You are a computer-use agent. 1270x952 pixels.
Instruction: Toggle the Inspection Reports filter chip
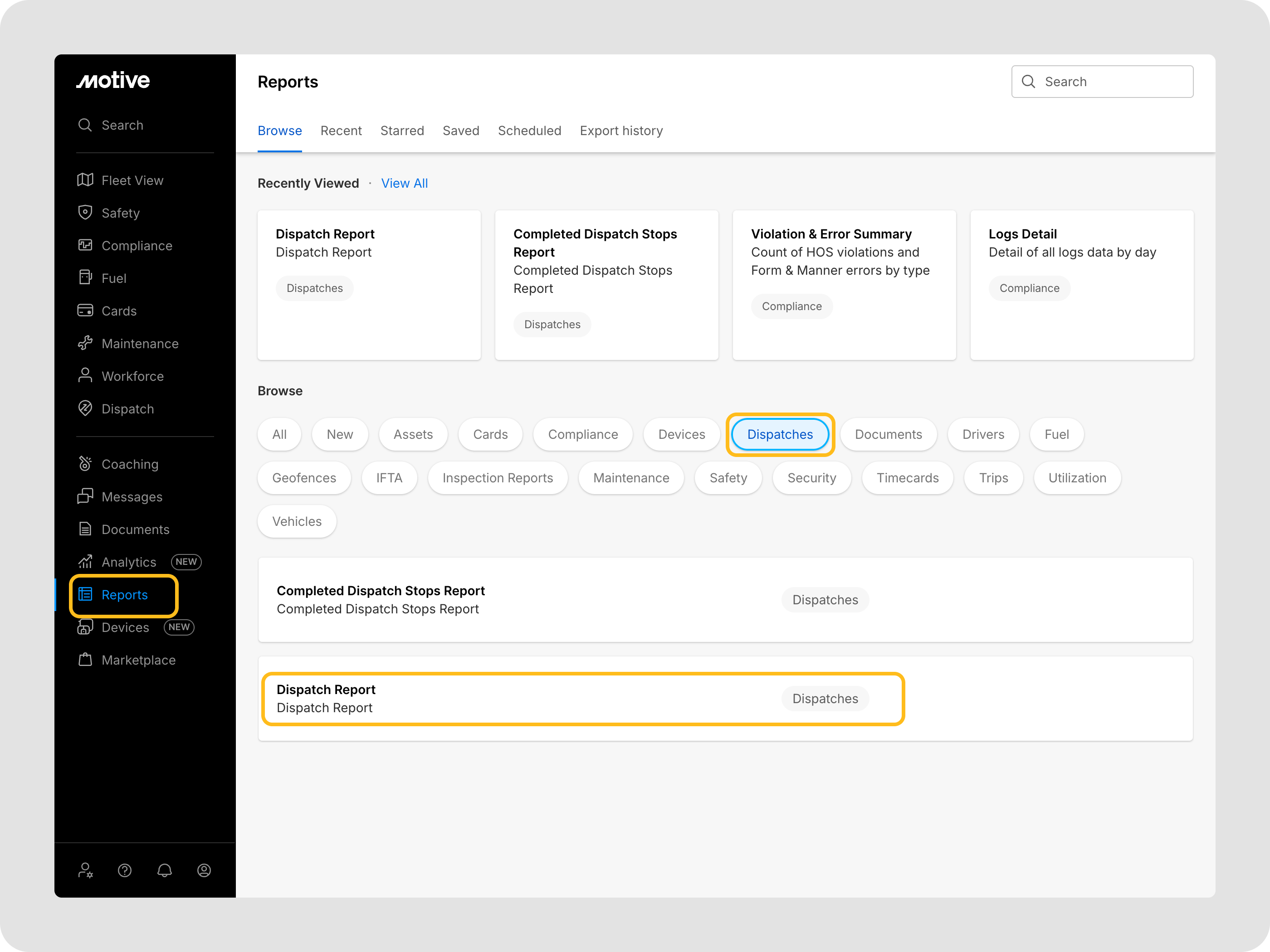click(497, 478)
